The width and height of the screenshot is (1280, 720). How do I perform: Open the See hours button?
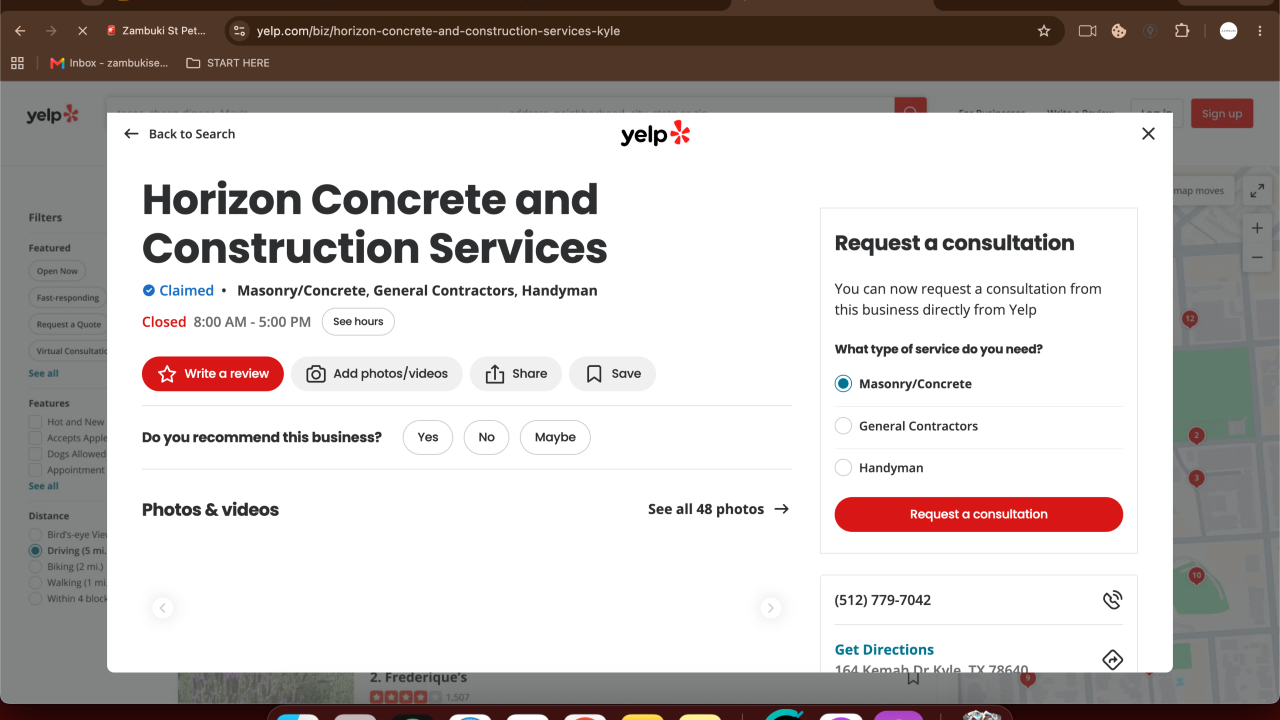358,322
